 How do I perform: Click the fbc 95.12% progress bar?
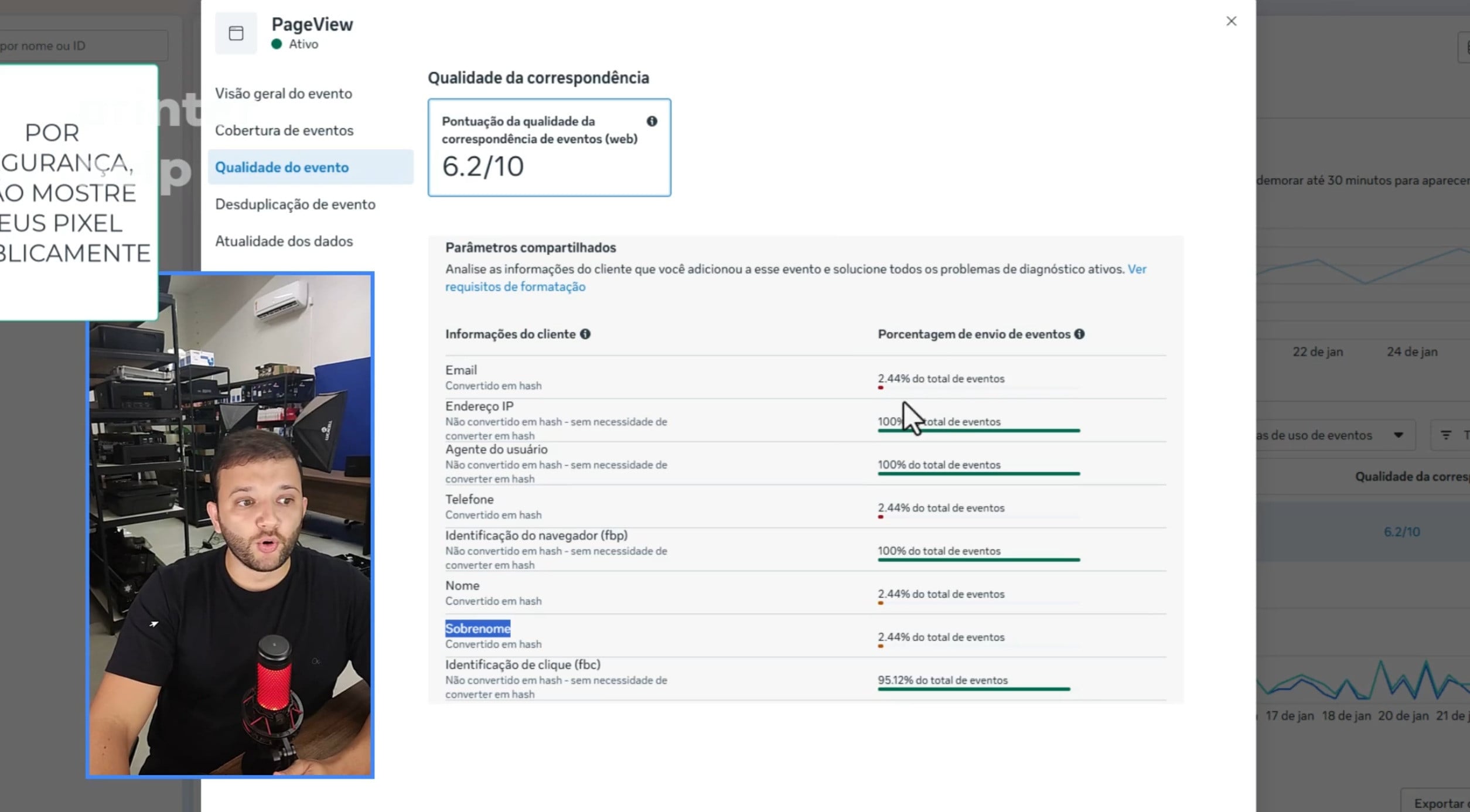973,689
